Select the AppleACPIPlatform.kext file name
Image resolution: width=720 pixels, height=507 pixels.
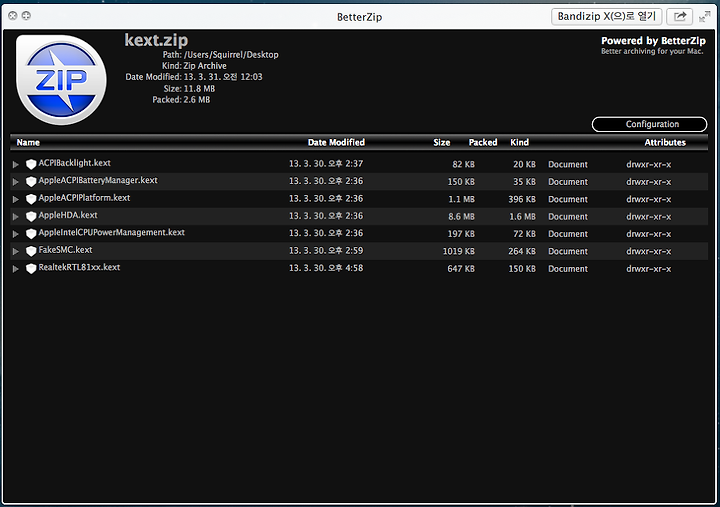84,198
